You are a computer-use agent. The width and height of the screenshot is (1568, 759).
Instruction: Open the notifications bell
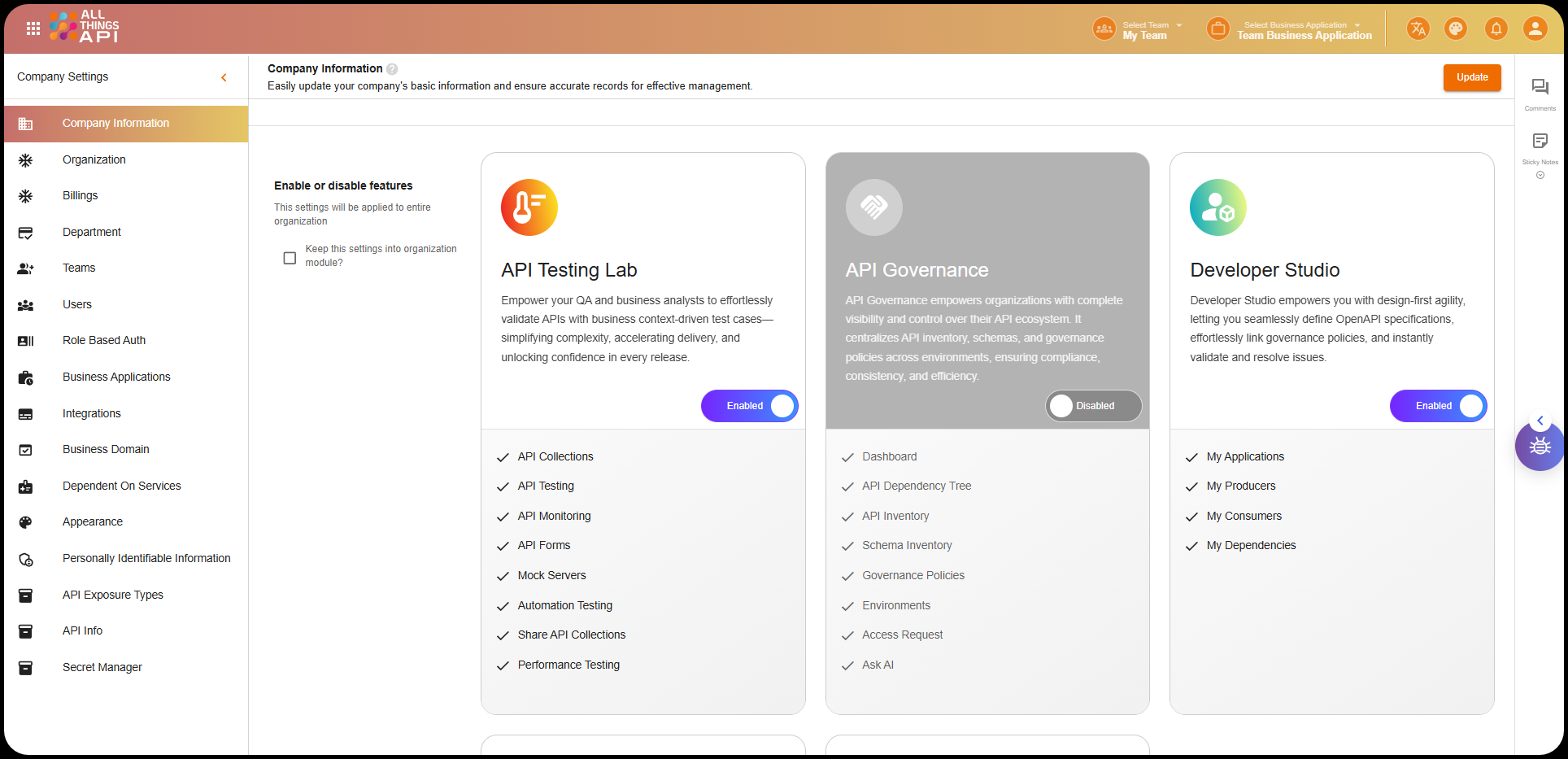pos(1496,29)
